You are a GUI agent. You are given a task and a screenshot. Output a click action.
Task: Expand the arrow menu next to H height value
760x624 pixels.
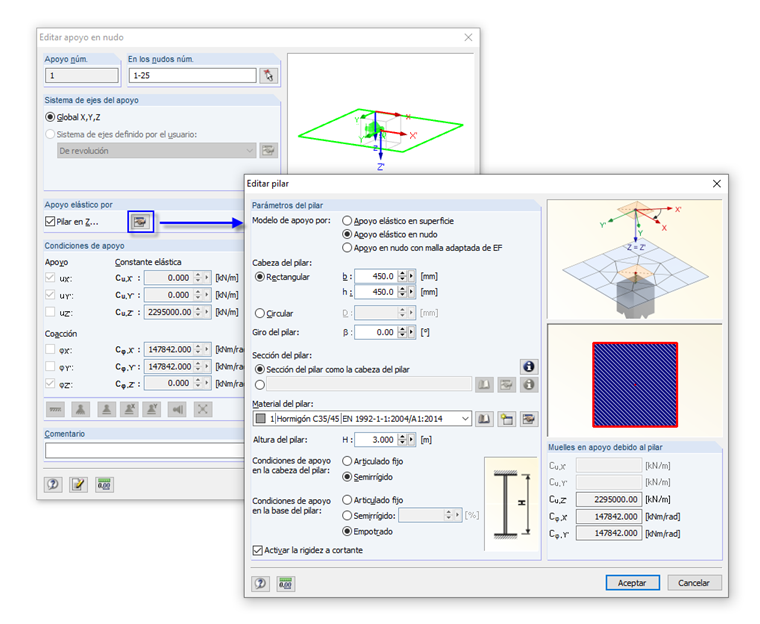(x=412, y=440)
